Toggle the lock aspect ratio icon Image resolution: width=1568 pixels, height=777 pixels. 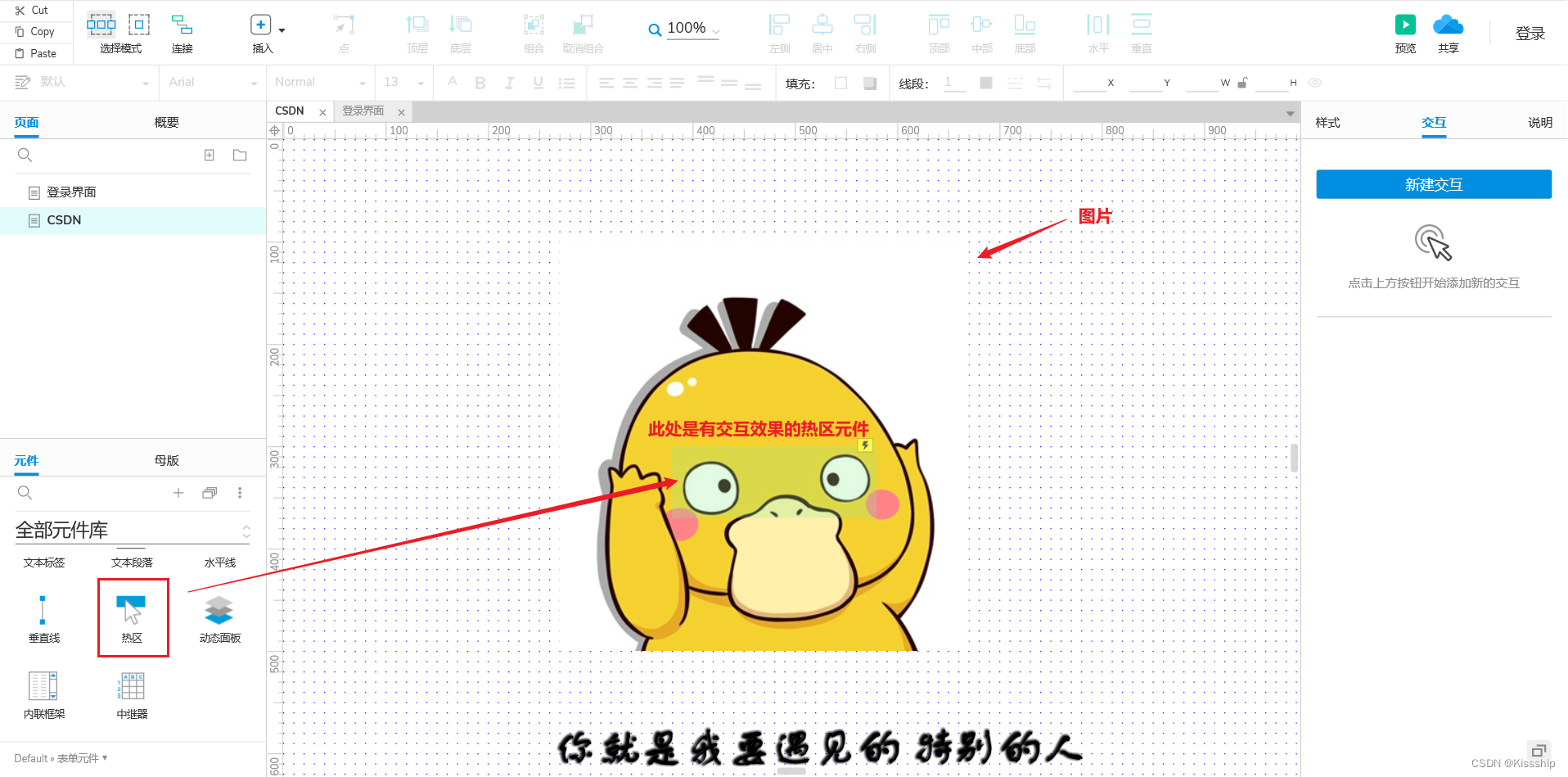(1242, 83)
